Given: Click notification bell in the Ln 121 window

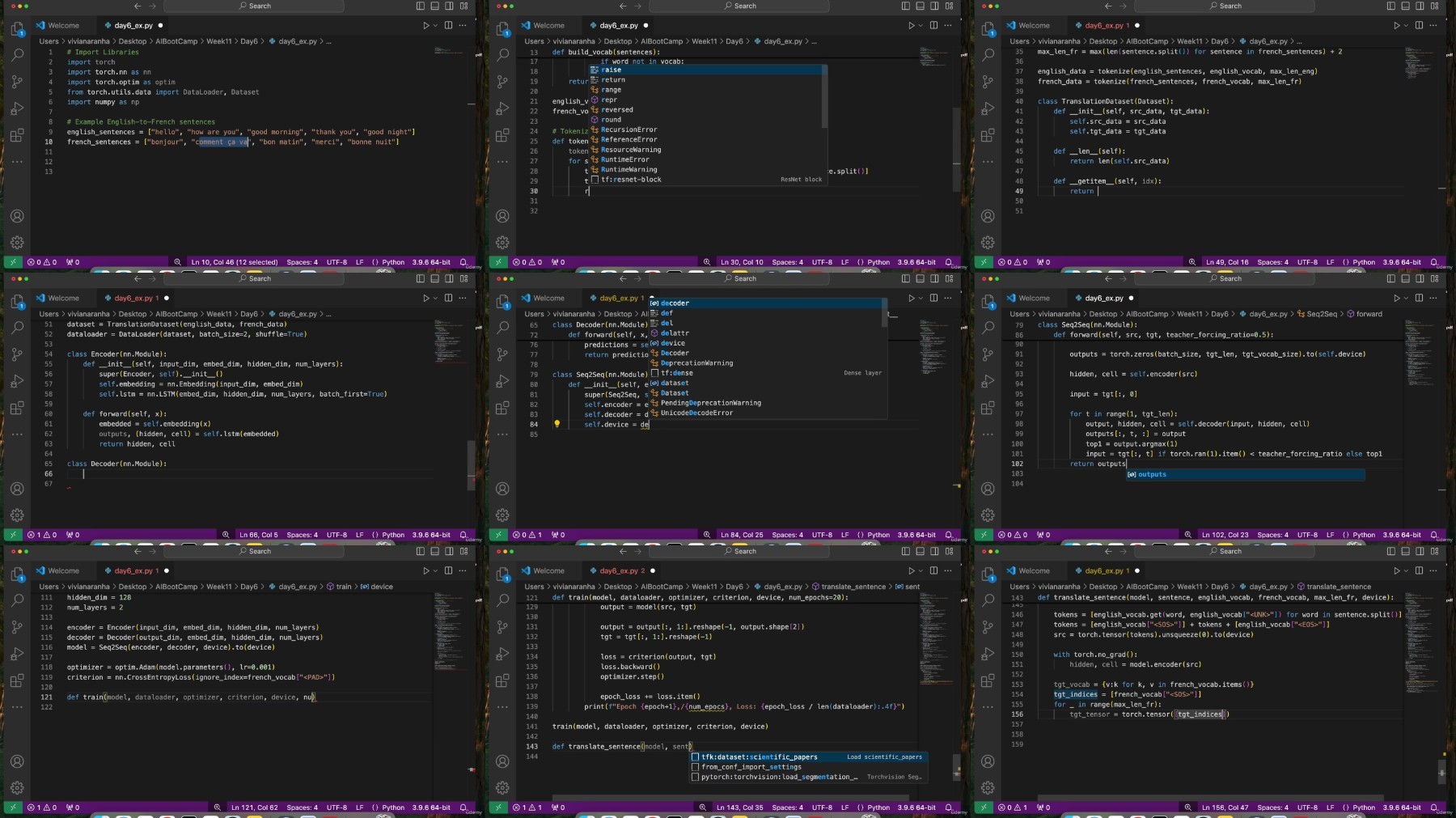Looking at the screenshot, I should pos(463,807).
